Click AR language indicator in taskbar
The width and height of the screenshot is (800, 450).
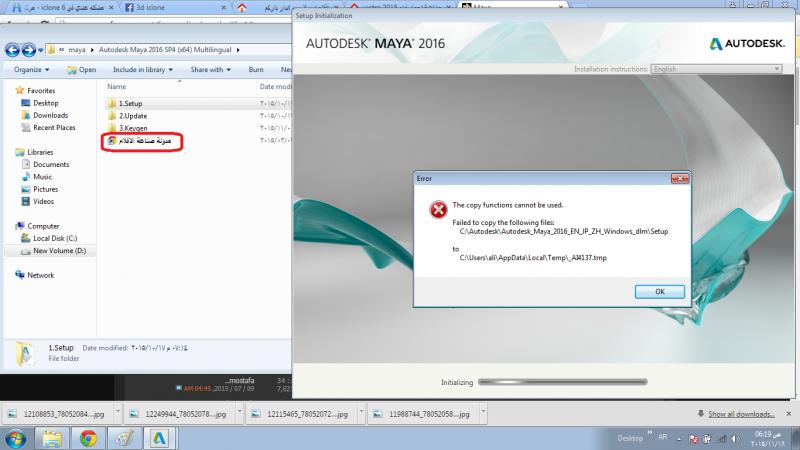pos(663,437)
